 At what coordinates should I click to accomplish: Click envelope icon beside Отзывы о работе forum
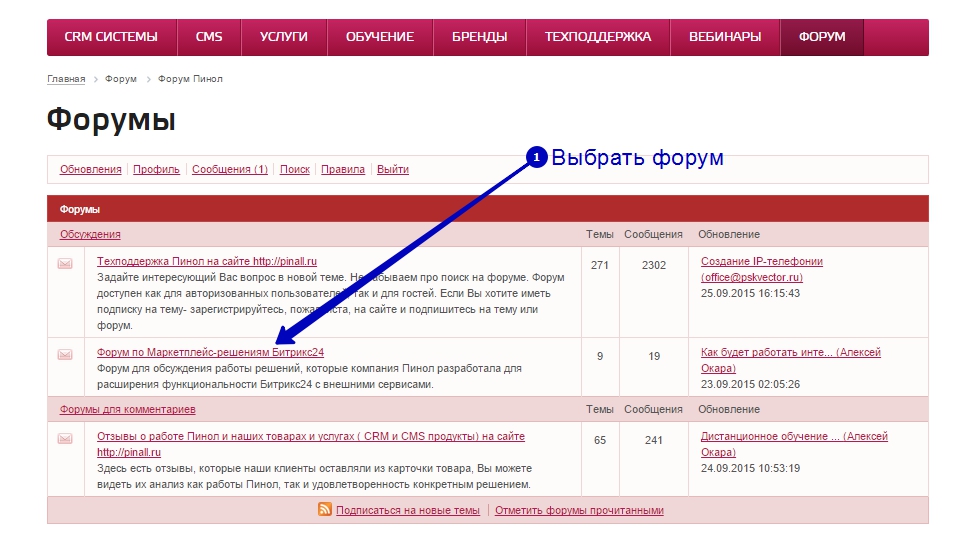(x=65, y=438)
